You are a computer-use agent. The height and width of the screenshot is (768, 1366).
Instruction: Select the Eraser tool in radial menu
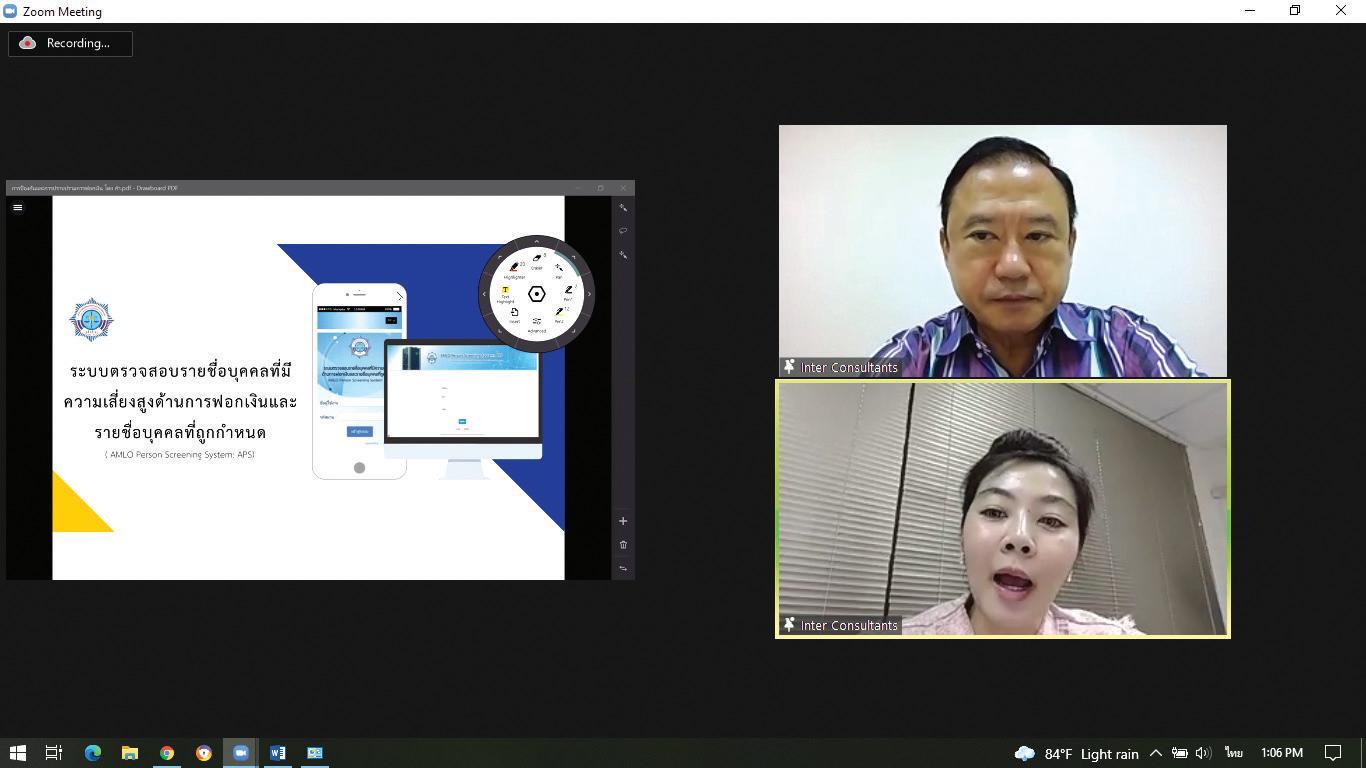[x=537, y=260]
